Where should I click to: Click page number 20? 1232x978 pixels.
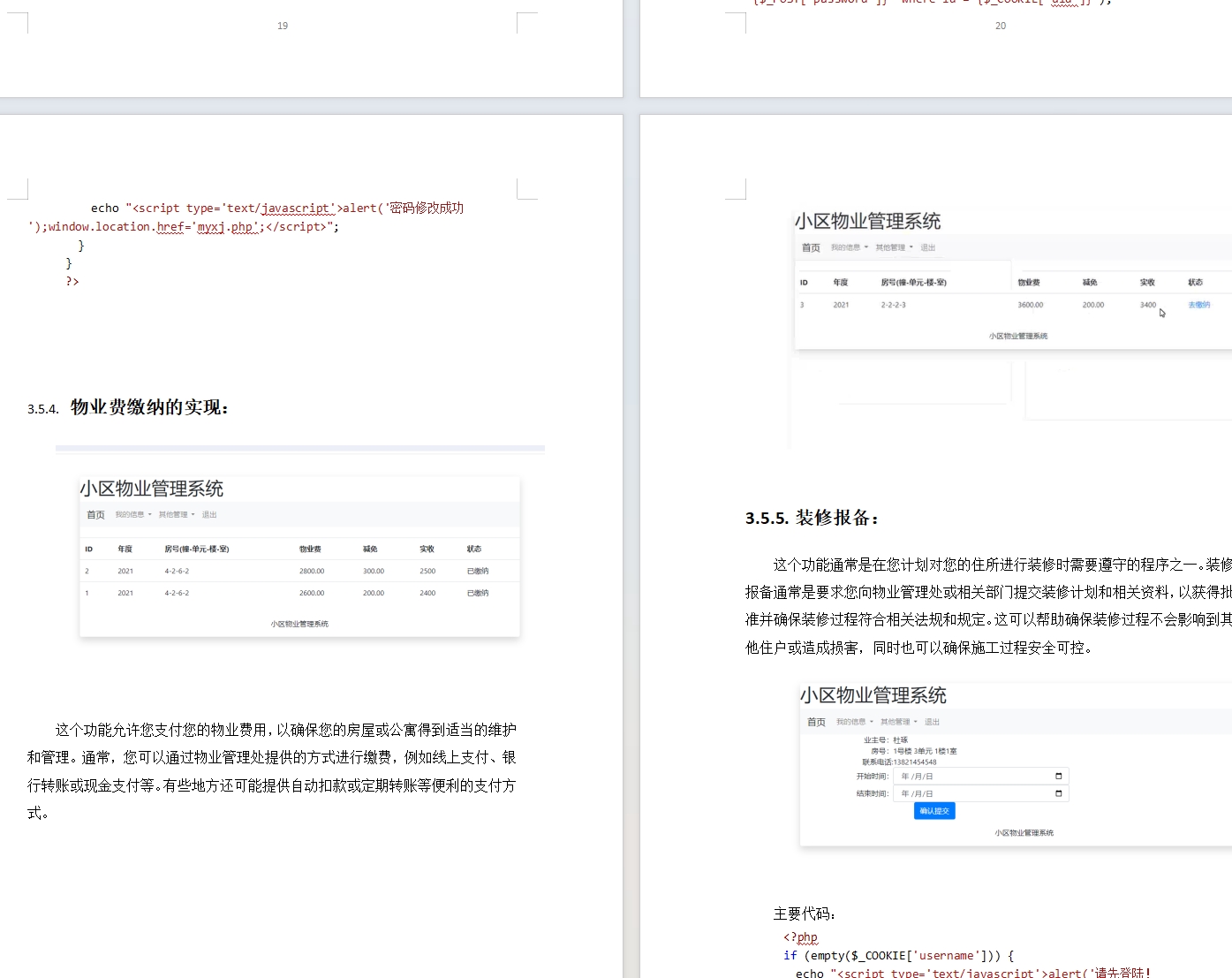pos(1001,26)
